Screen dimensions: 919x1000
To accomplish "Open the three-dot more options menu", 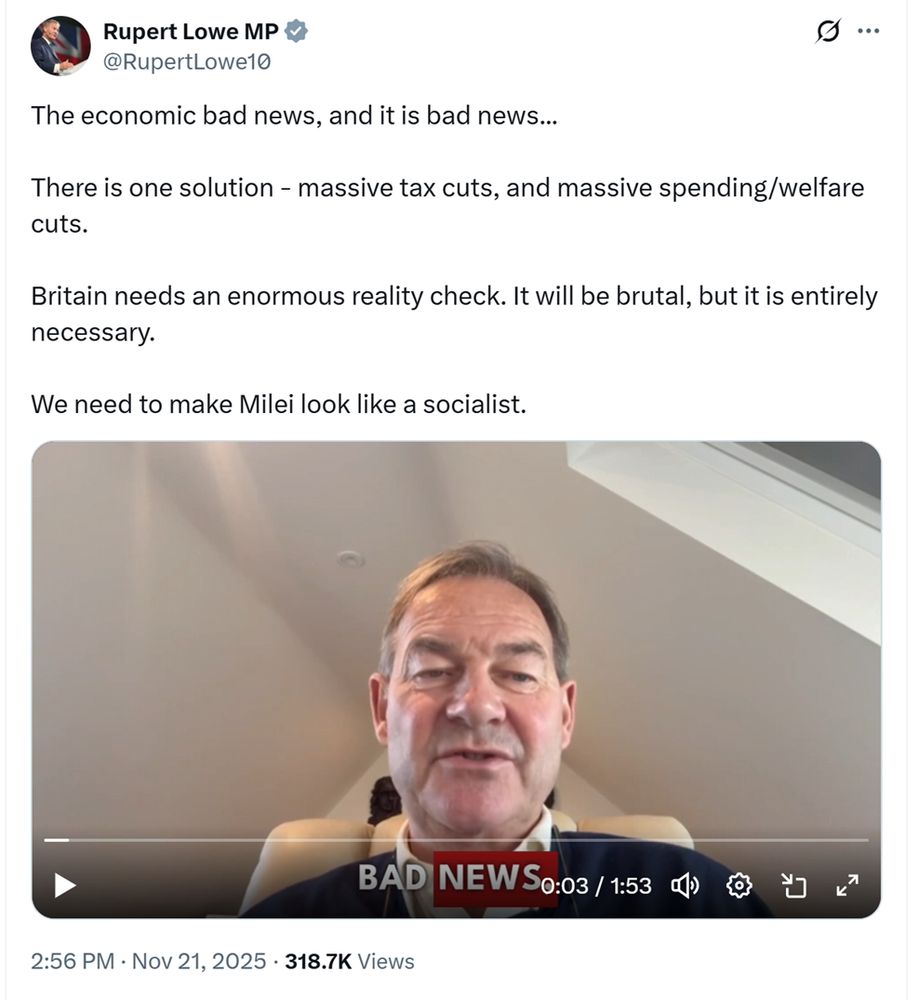I will (x=868, y=31).
